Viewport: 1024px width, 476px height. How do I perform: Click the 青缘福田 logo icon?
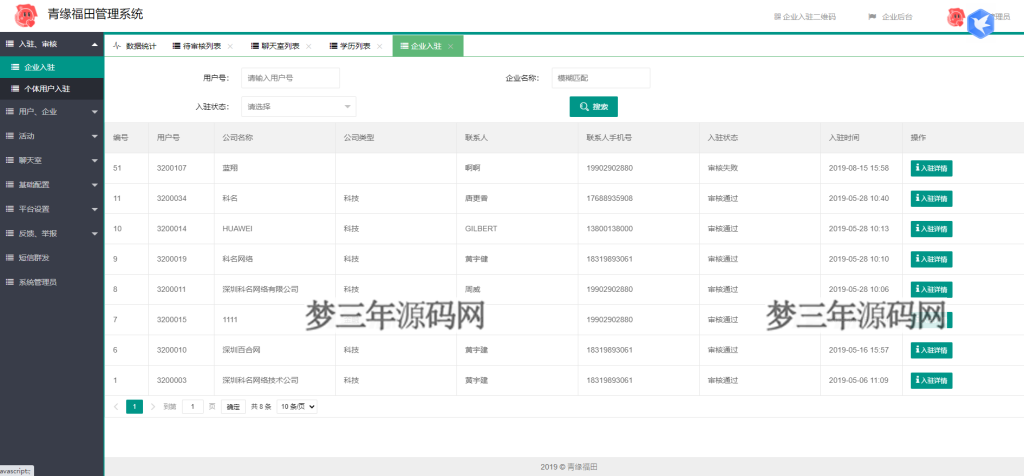click(25, 15)
